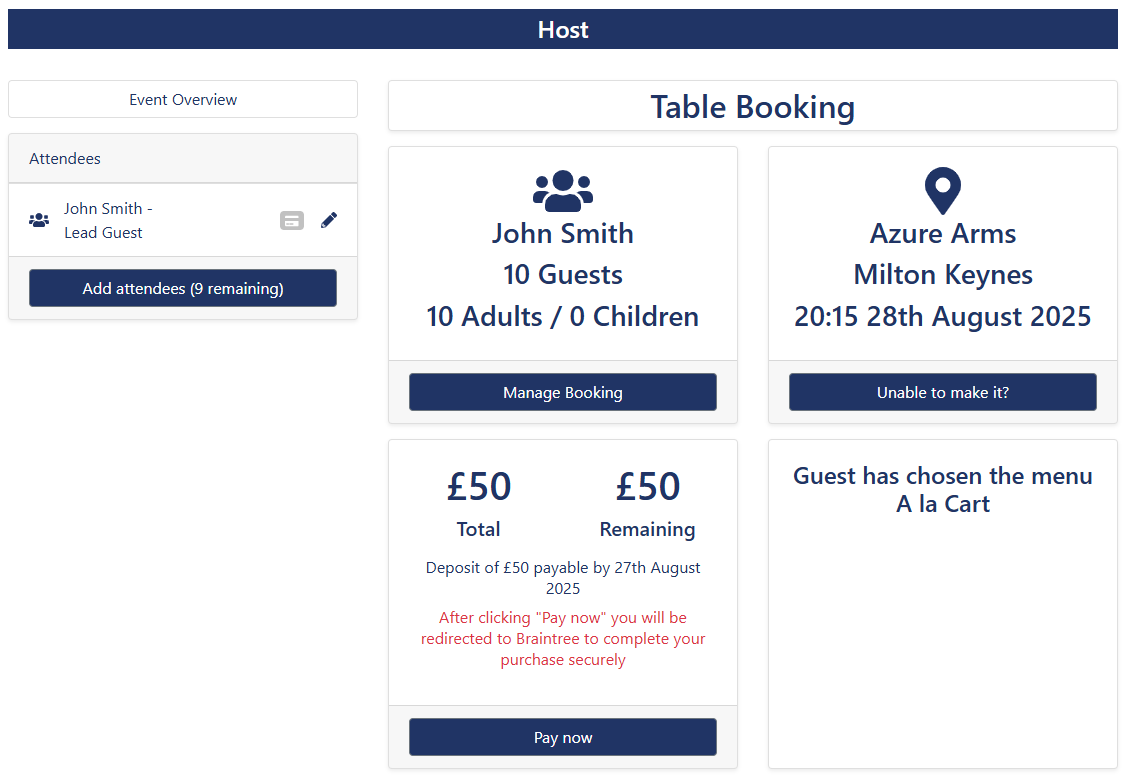The width and height of the screenshot is (1128, 779).
Task: Click the A la Cart menu text
Action: tap(943, 504)
